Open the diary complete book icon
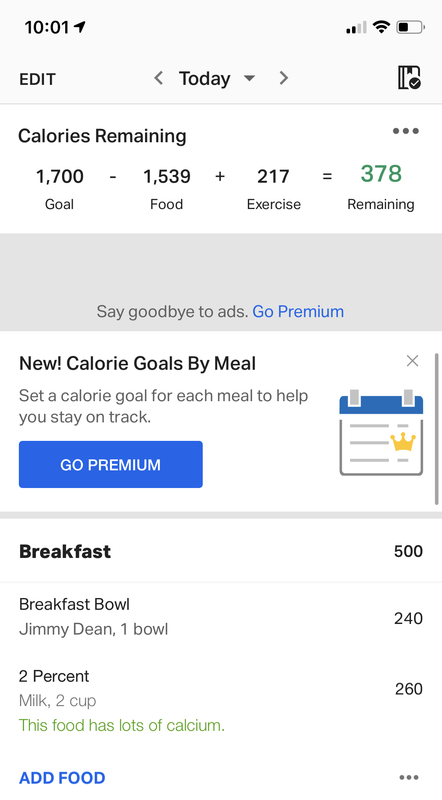This screenshot has width=442, height=800. 409,78
